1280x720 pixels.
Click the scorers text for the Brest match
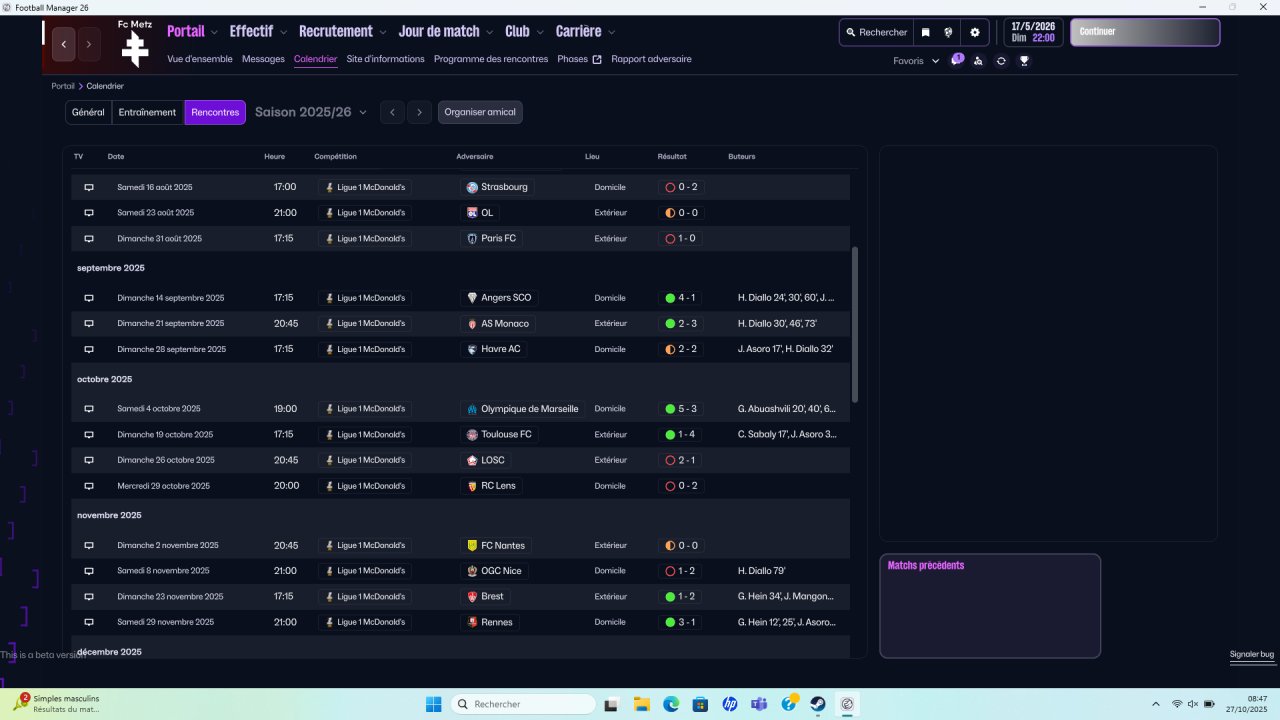point(785,597)
